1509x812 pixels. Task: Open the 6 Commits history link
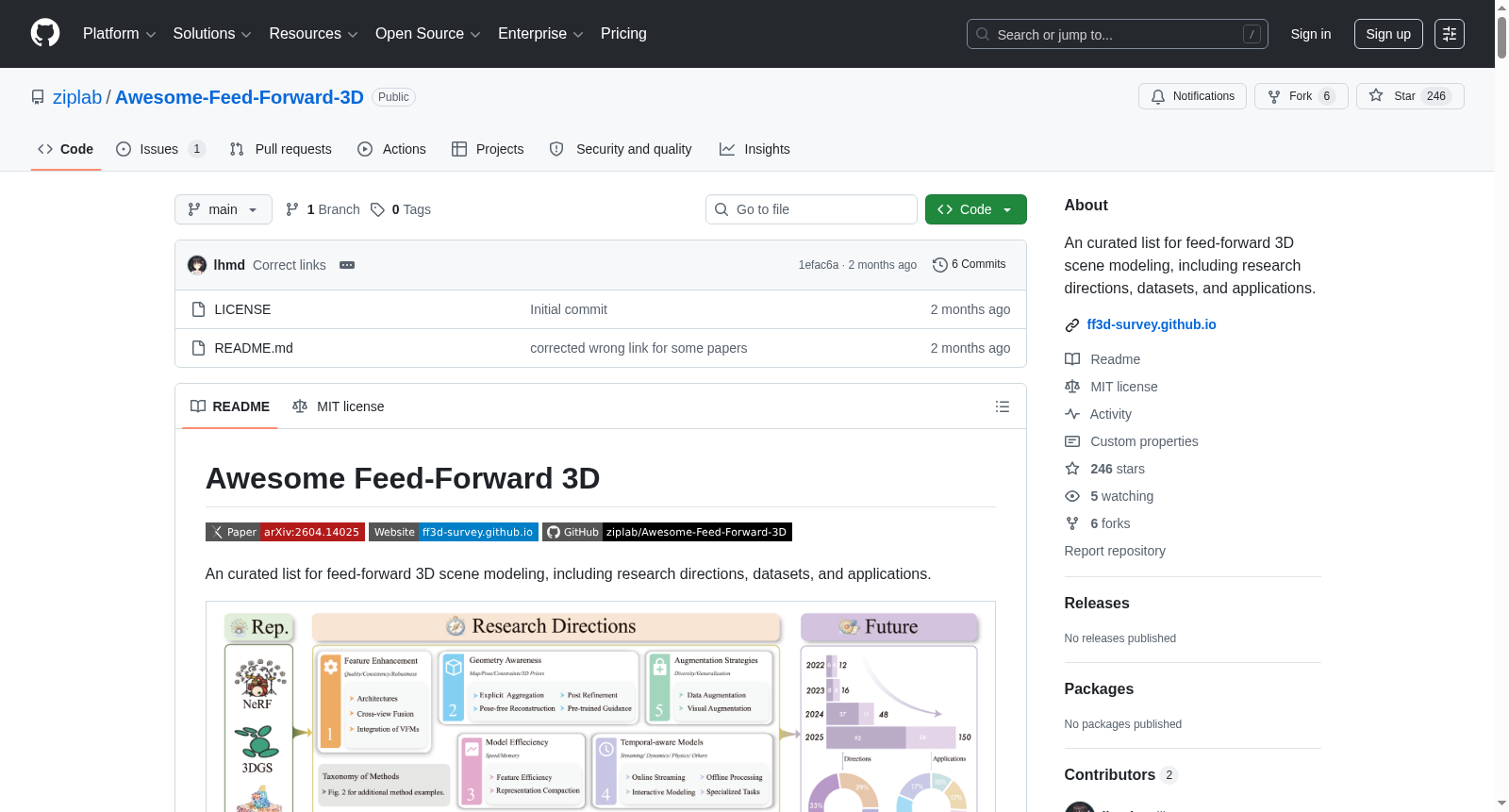click(970, 264)
